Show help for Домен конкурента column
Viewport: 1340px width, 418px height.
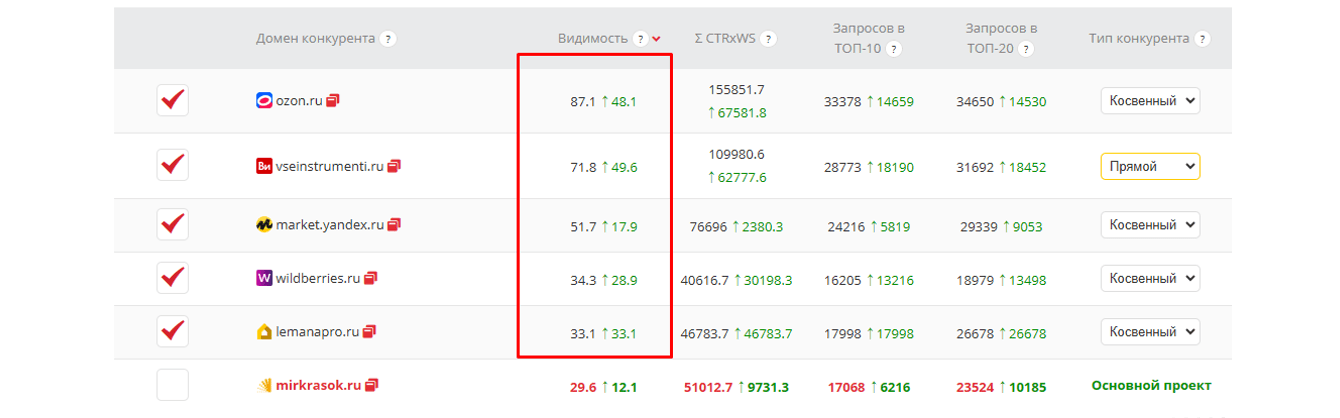[388, 39]
